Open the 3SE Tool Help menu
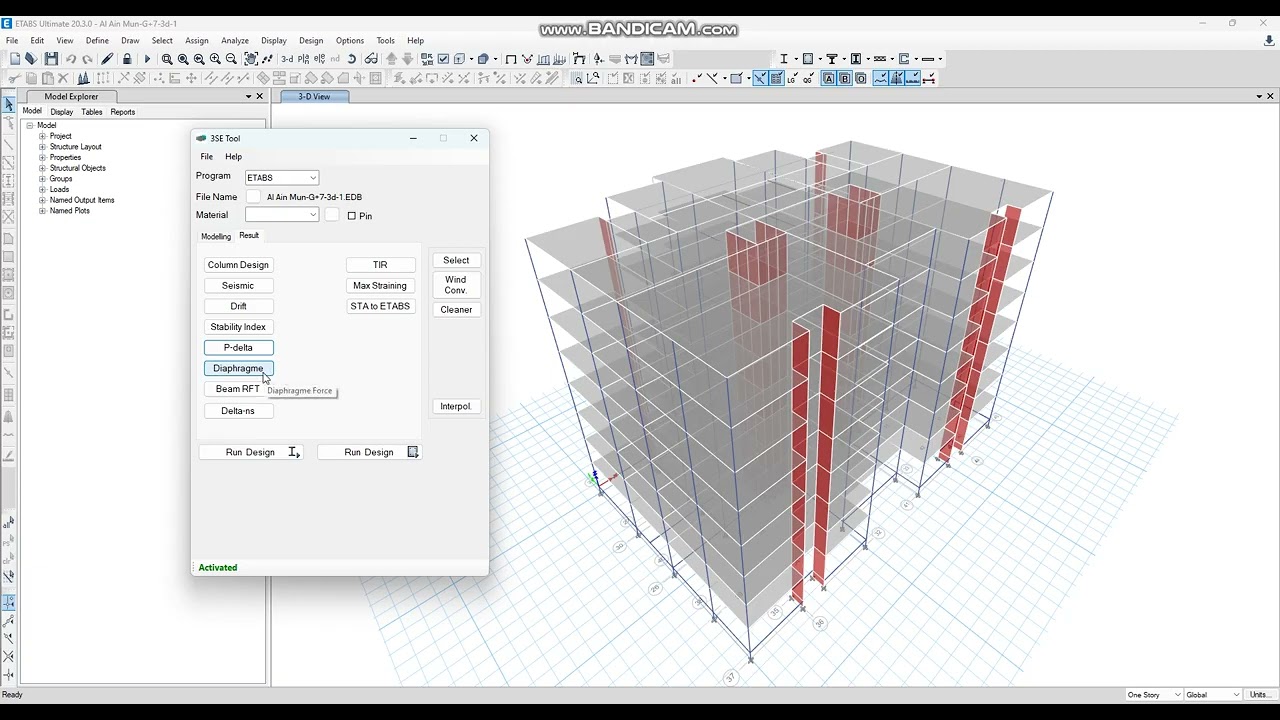Viewport: 1280px width, 720px height. coord(233,157)
